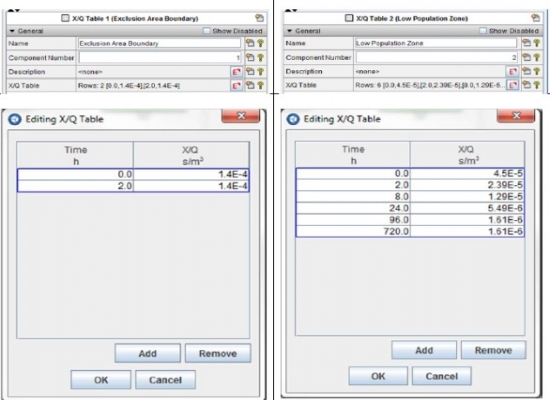Image resolution: width=550 pixels, height=400 pixels.
Task: Click key icon beside Low Population Zone name
Action: [537, 43]
